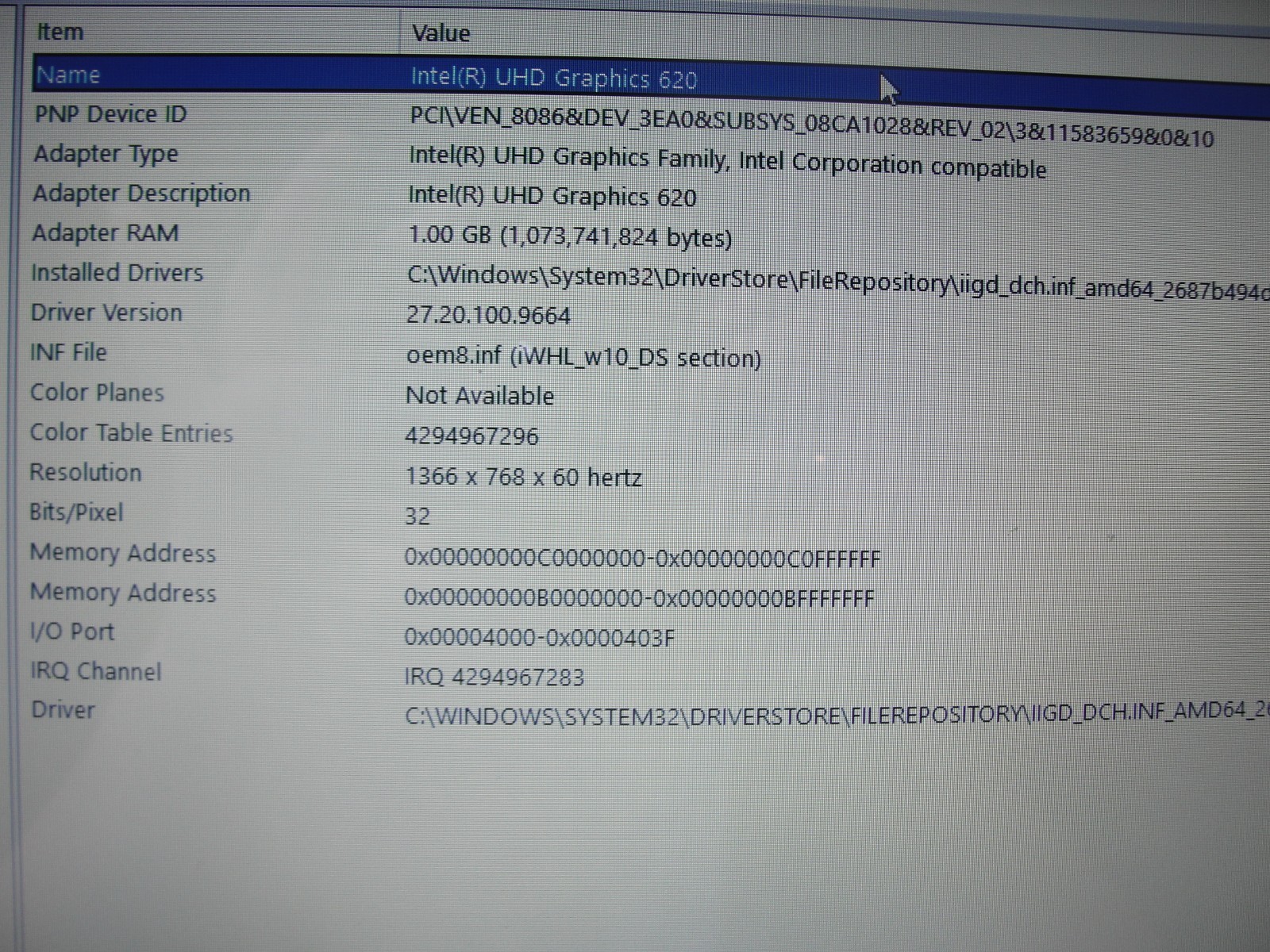1270x952 pixels.
Task: Select the '1.00 GB (1,073,741,824 bytes)' value
Action: [569, 236]
